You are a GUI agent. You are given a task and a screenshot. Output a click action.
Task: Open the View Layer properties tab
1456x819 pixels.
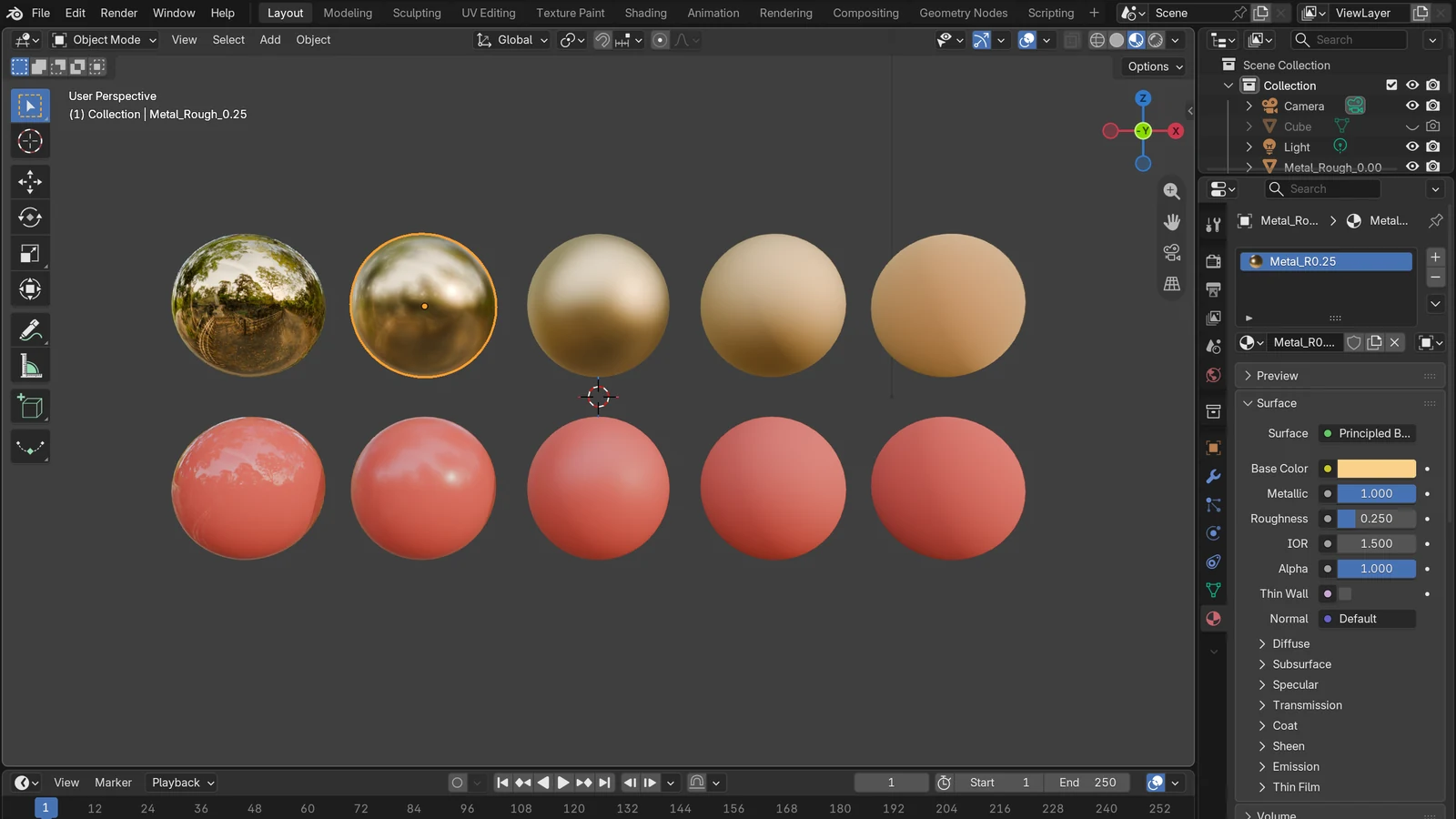pos(1213,318)
